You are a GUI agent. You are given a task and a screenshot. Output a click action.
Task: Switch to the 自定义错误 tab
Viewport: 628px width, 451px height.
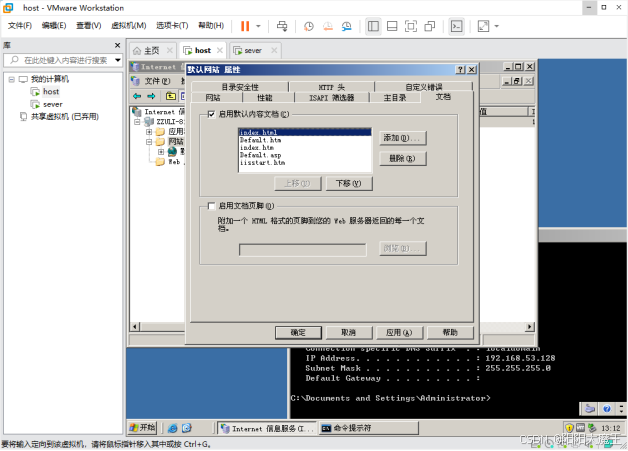pos(424,87)
